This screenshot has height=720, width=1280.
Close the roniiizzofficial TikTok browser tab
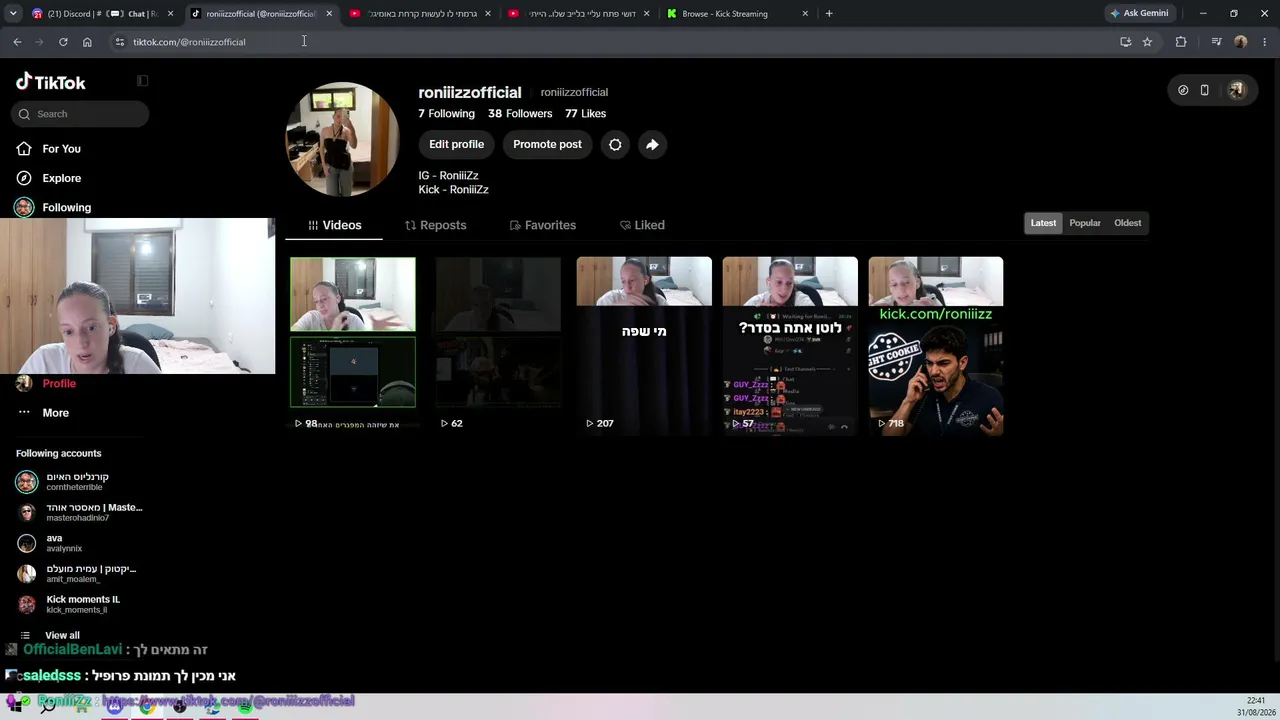coord(329,14)
